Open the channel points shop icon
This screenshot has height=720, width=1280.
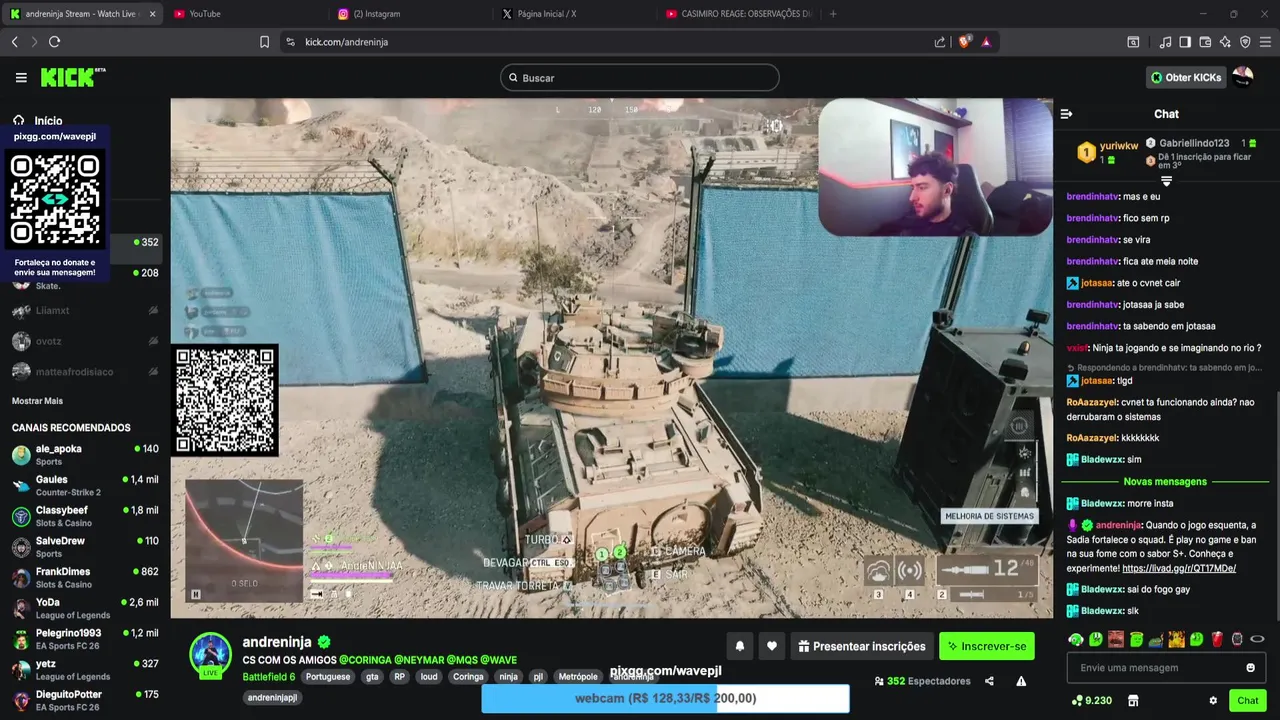point(1133,701)
